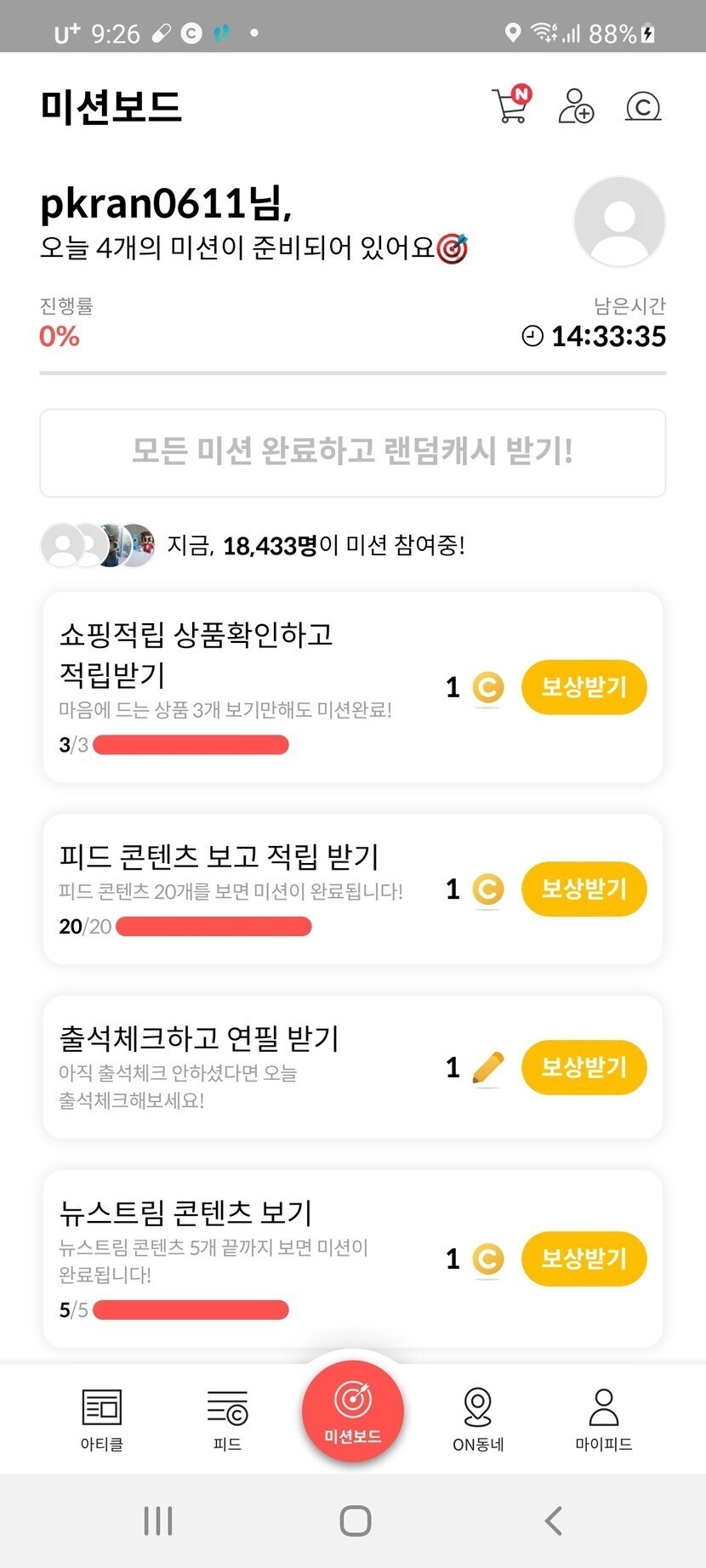The image size is (706, 1568).
Task: Claim pencil reward for 출석체크 mission
Action: (x=584, y=1067)
